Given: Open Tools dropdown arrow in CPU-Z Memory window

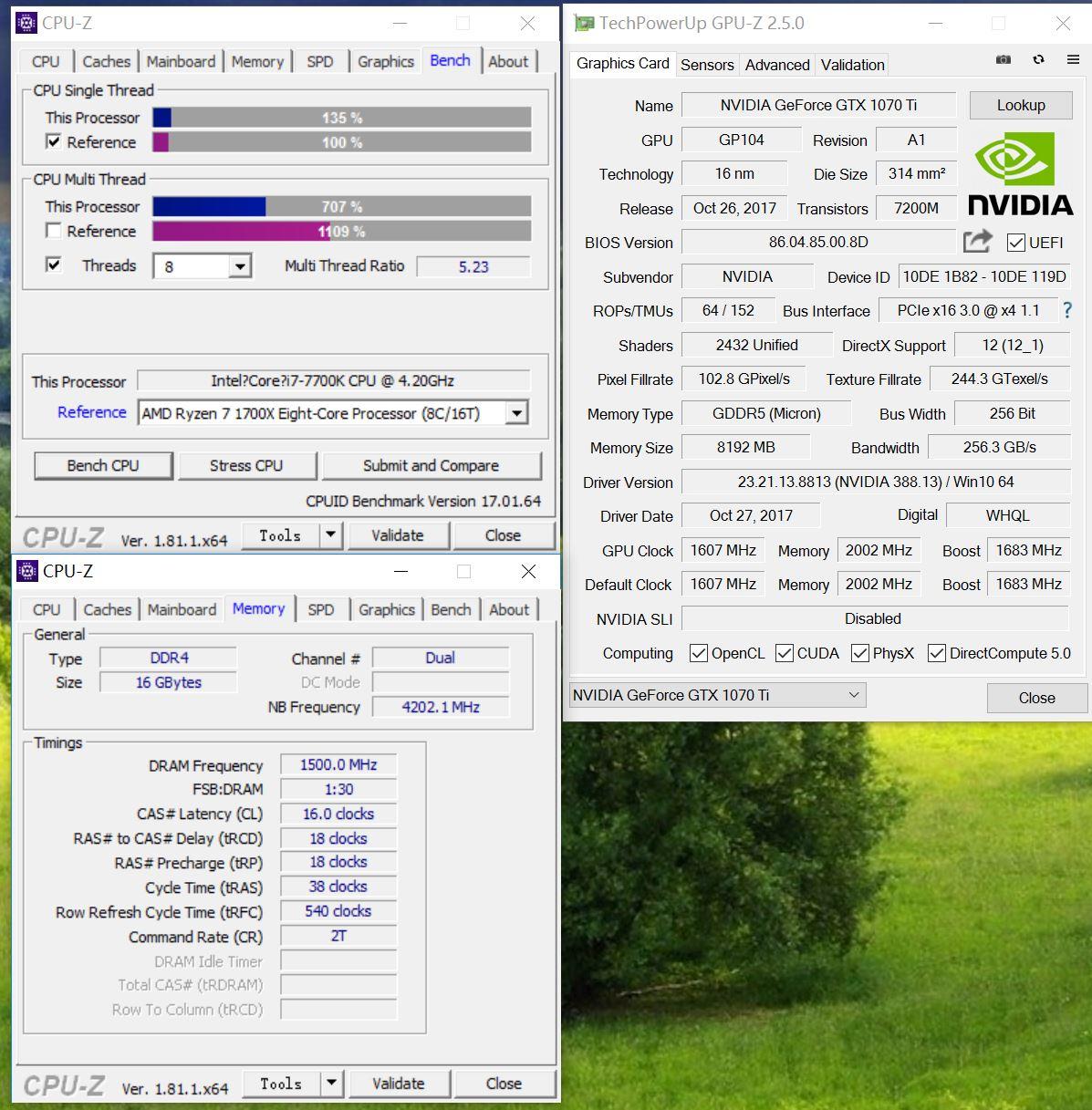Looking at the screenshot, I should (x=331, y=1084).
